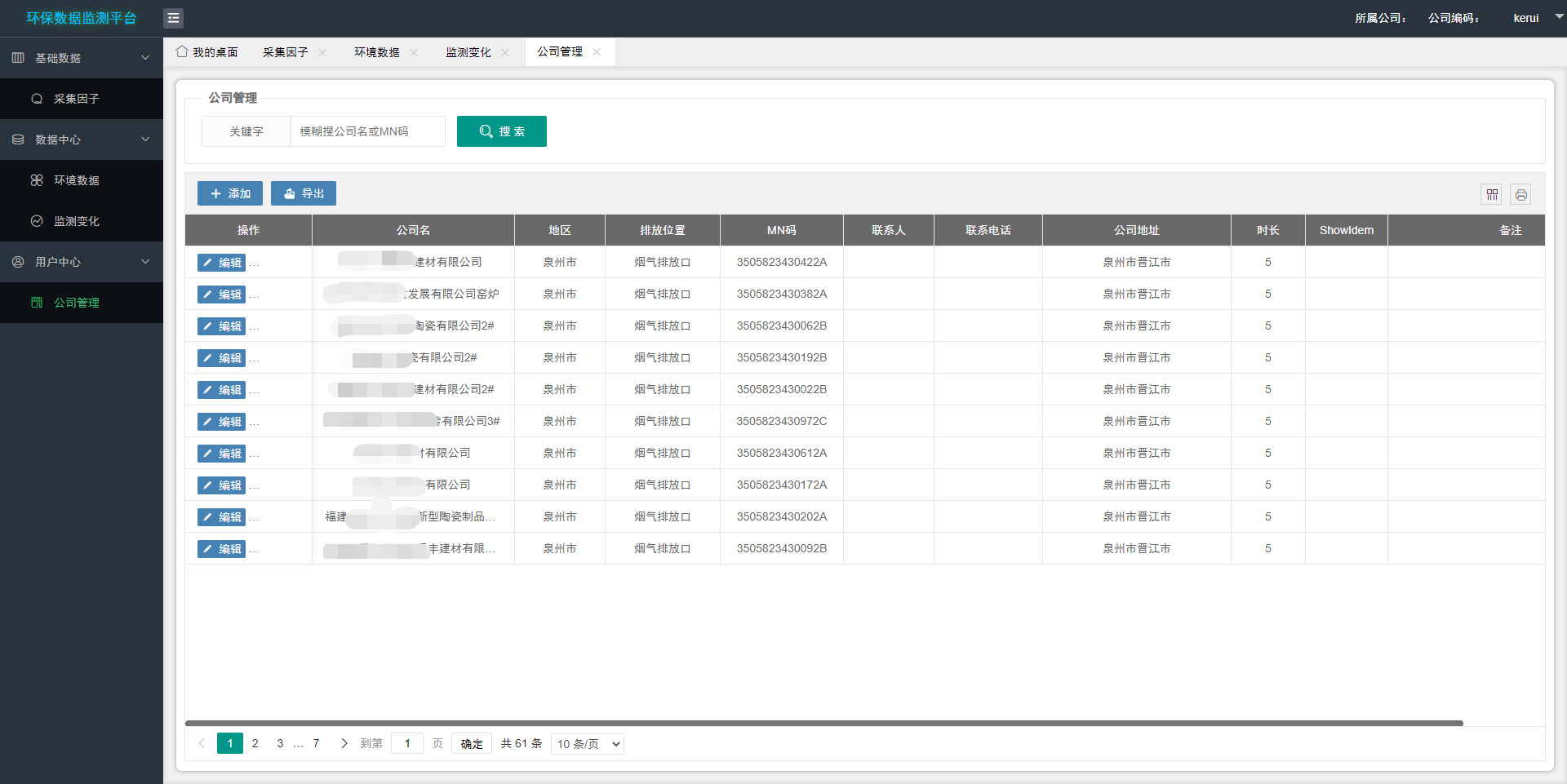Open 我的桌面 home tab
The image size is (1567, 784).
[207, 52]
